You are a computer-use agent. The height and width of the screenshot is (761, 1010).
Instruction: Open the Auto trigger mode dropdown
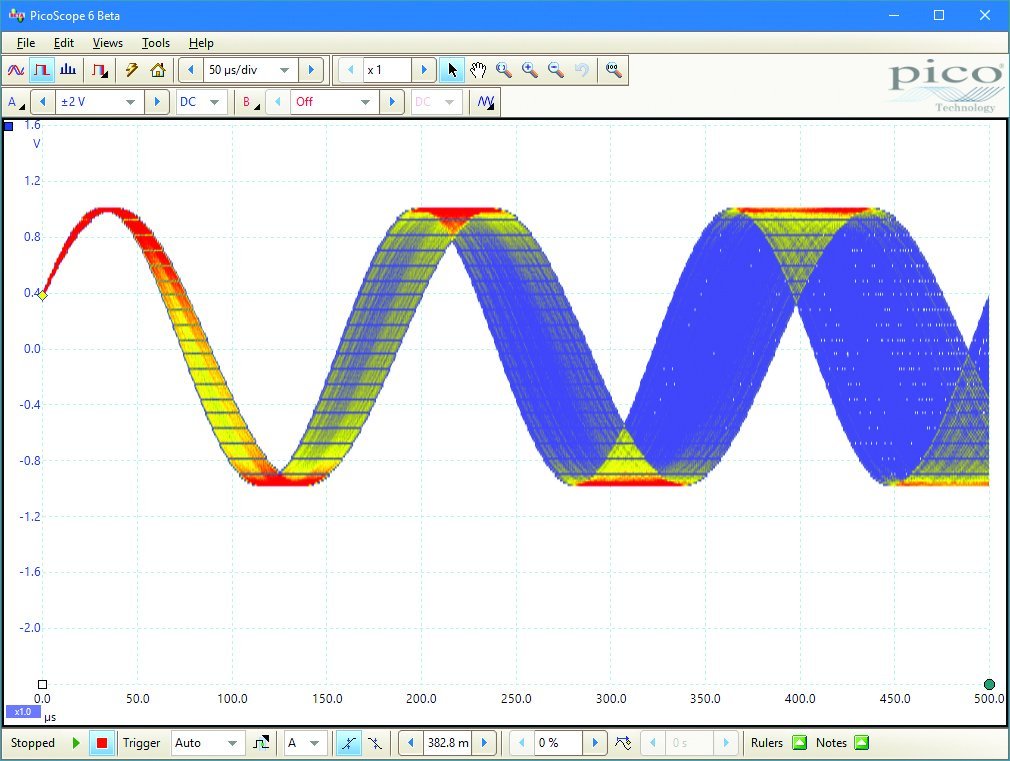pos(207,743)
